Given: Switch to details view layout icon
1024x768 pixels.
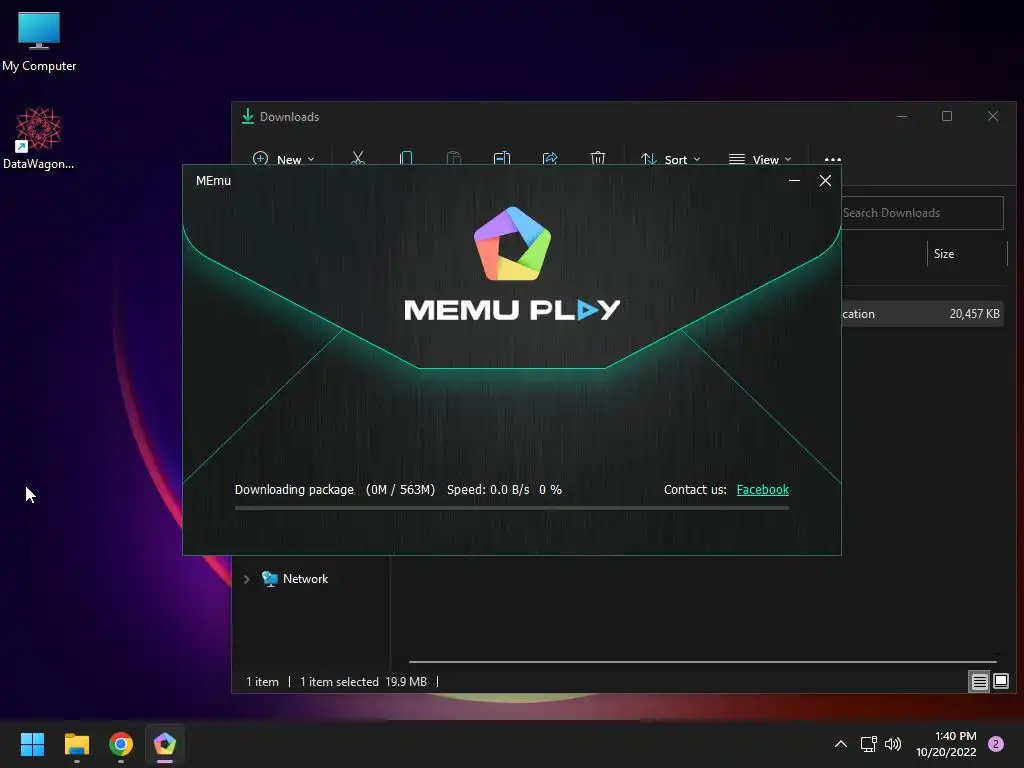Looking at the screenshot, I should [x=980, y=682].
